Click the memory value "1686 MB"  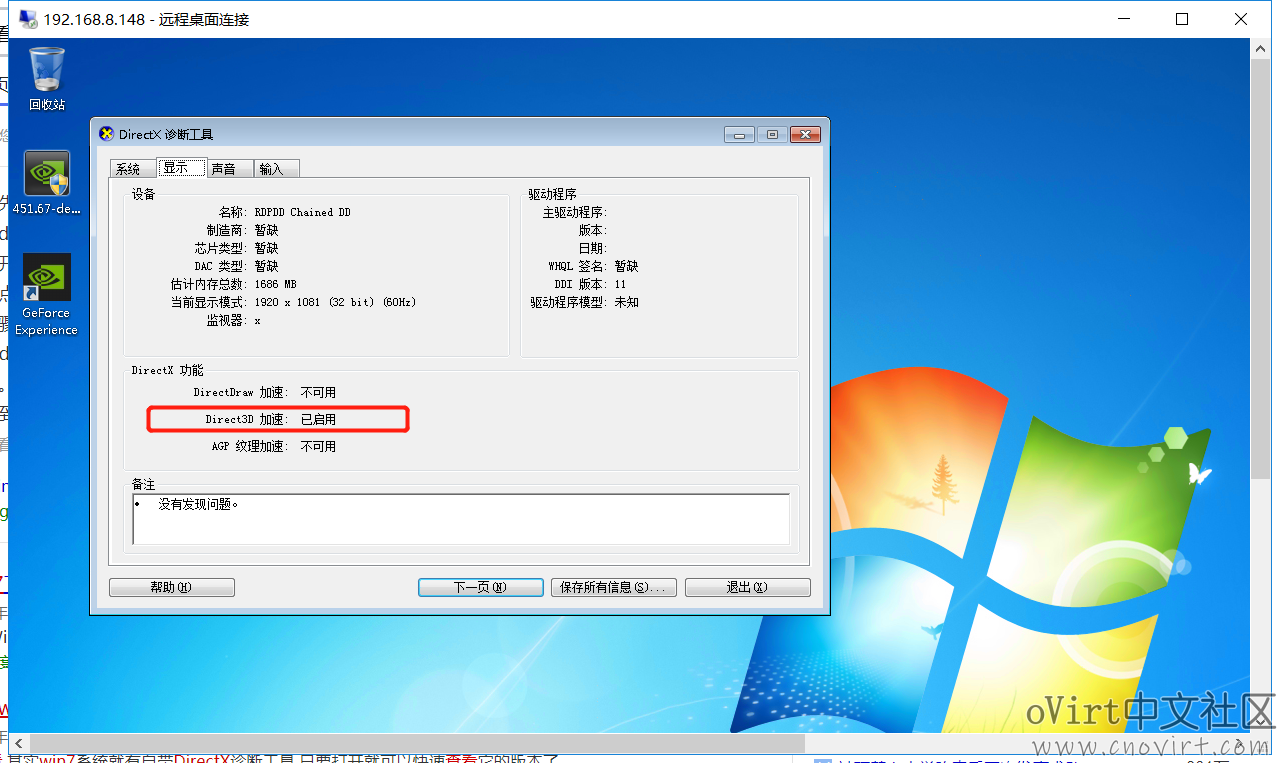(276, 284)
